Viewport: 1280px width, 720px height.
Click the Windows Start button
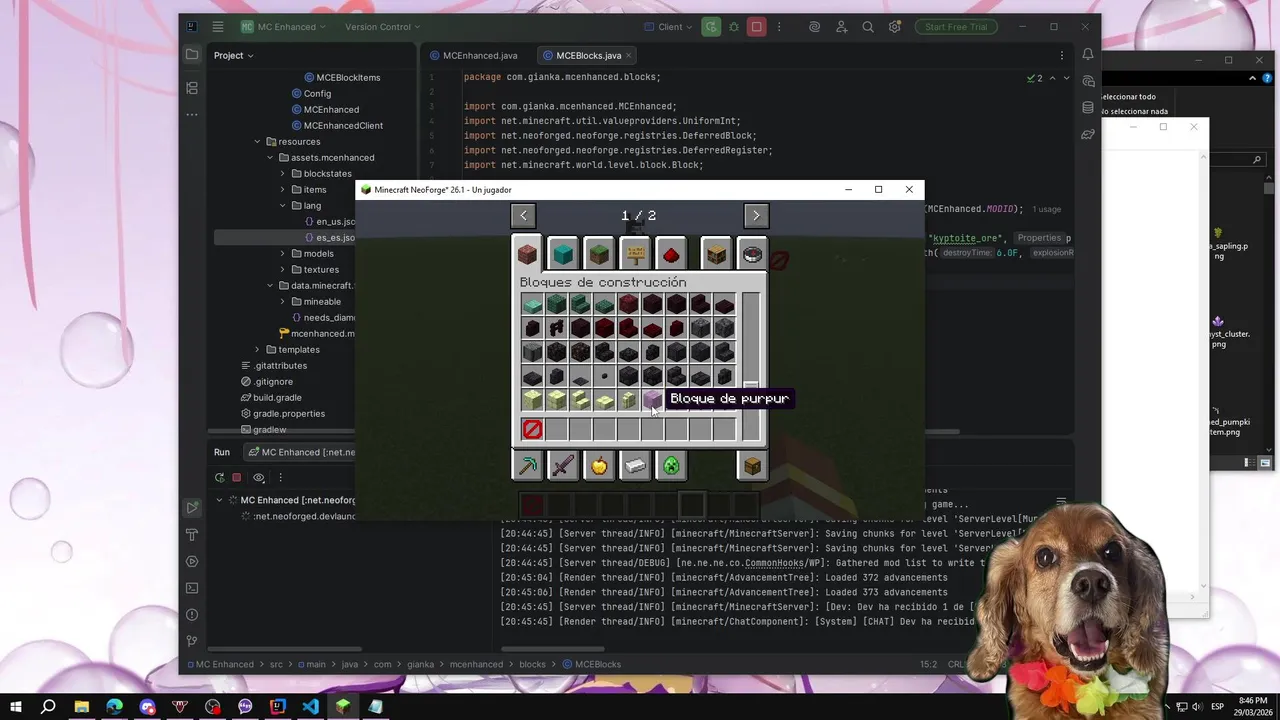[16, 707]
